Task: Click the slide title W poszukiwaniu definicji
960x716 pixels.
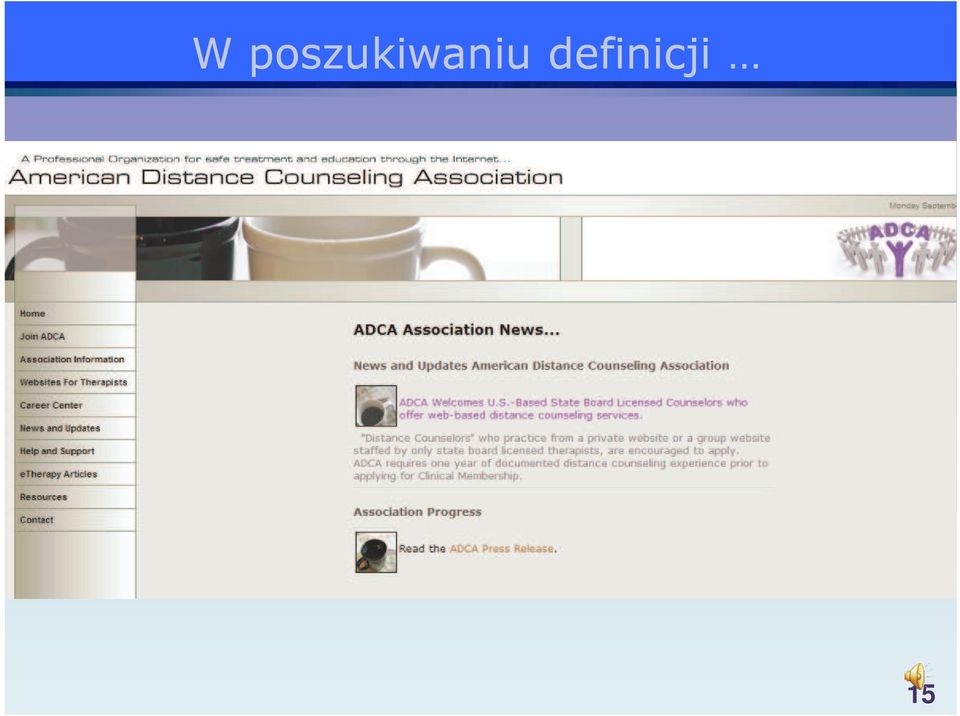Action: [476, 54]
